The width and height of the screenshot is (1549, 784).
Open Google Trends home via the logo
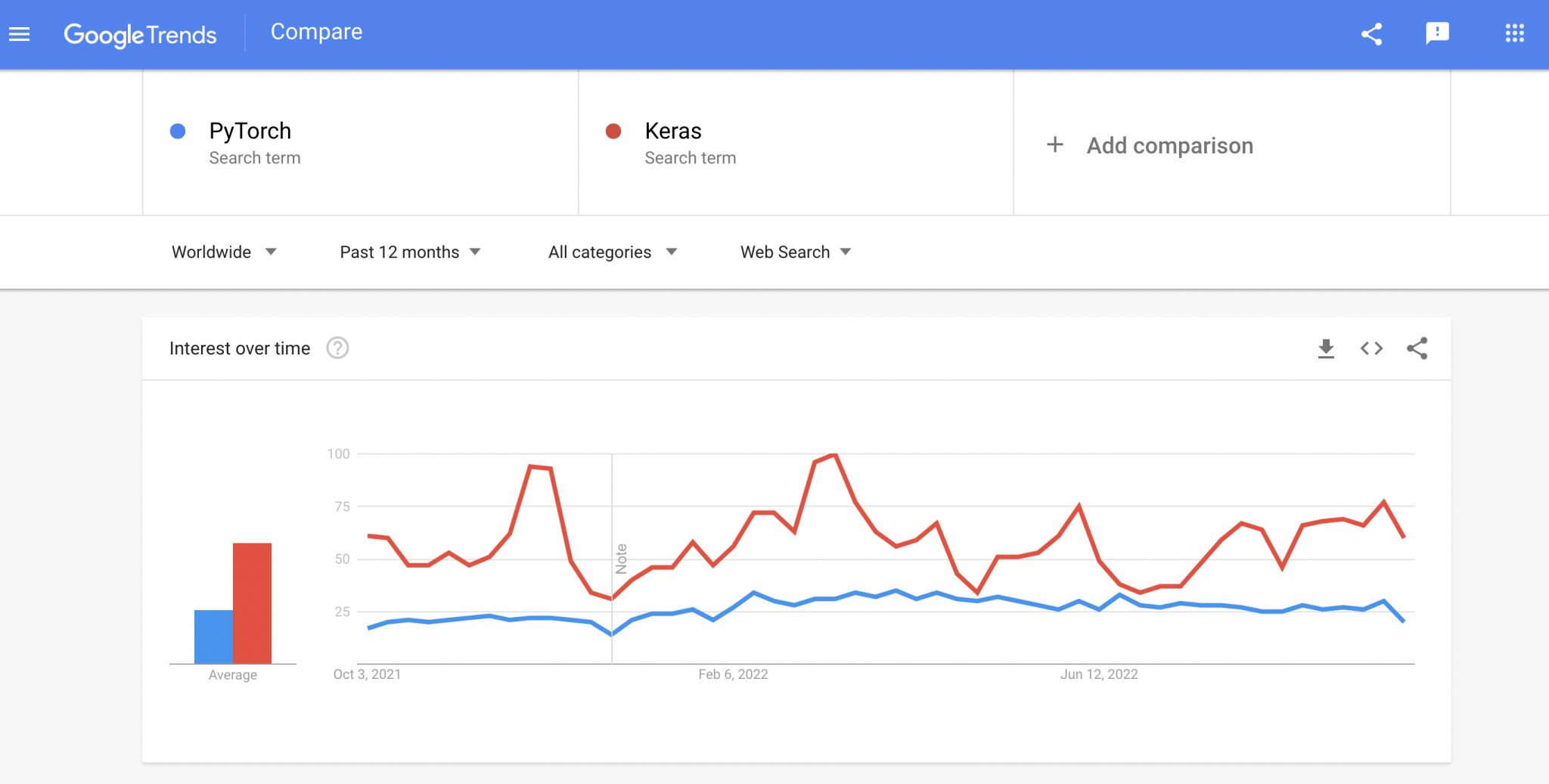click(x=140, y=33)
